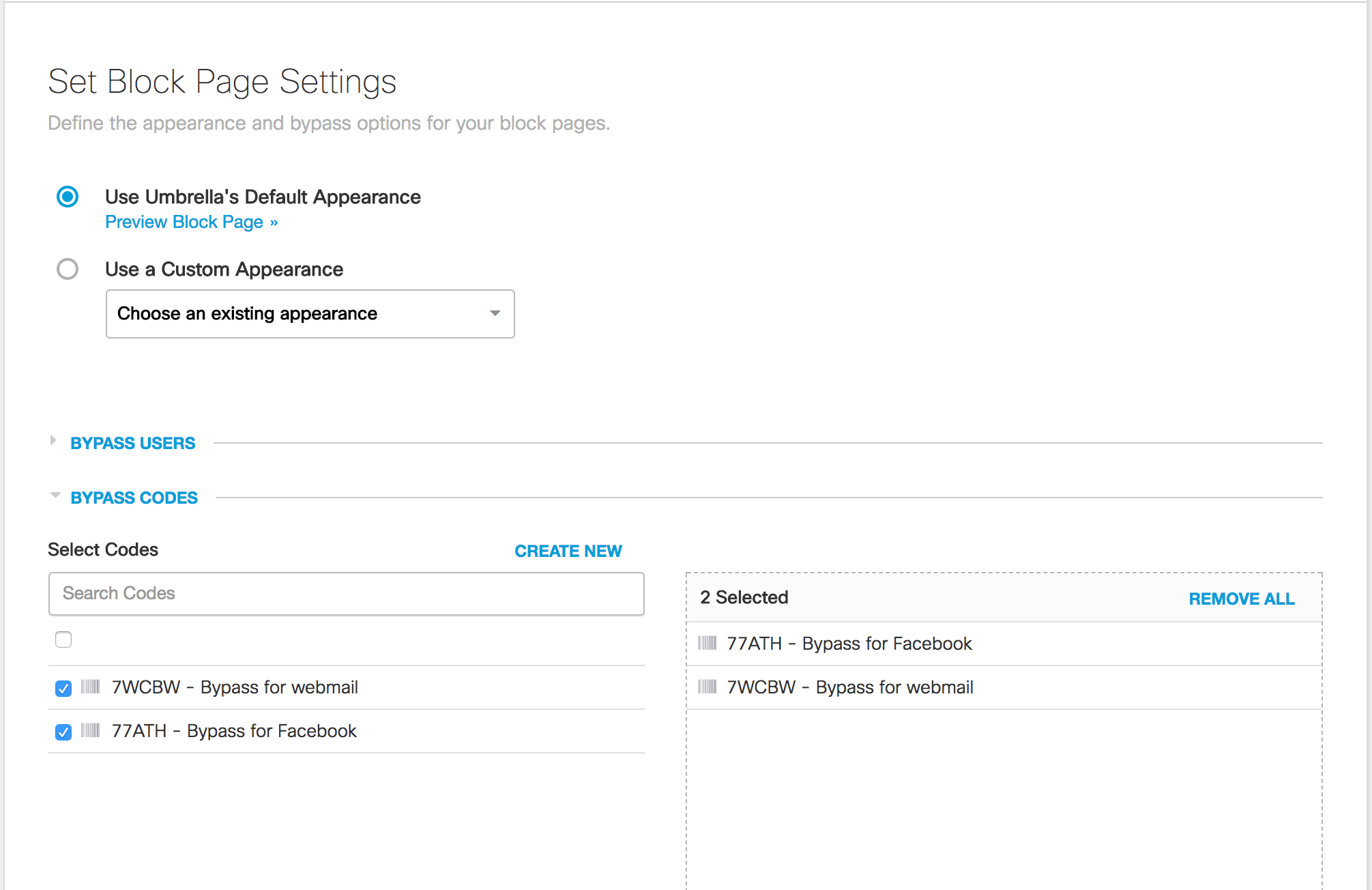Click '7WCBW - Bypass for webmail' label in Select Codes
The image size is (1372, 890).
click(235, 687)
